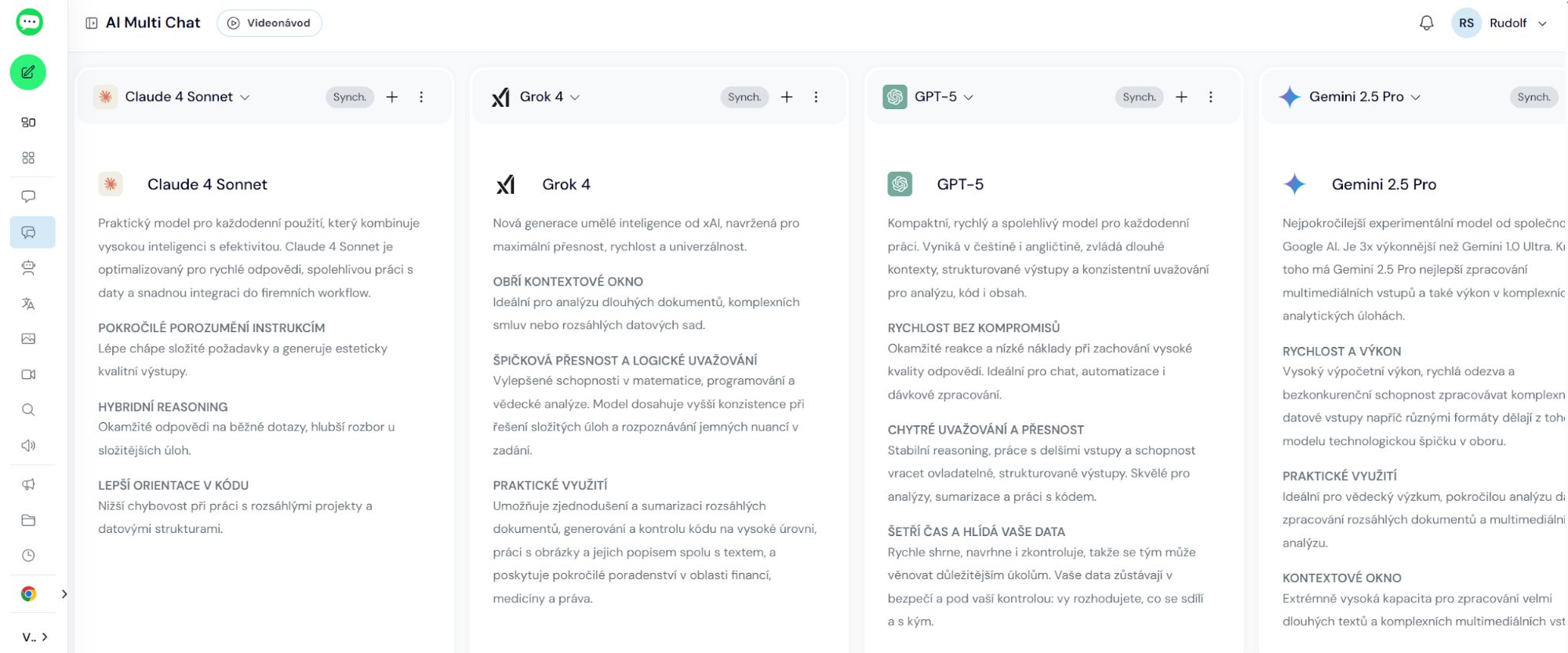The image size is (1568, 653).
Task: Click the Grok 4 'PRAKTICKÉ VYUŽITÍ' heading
Action: [550, 486]
